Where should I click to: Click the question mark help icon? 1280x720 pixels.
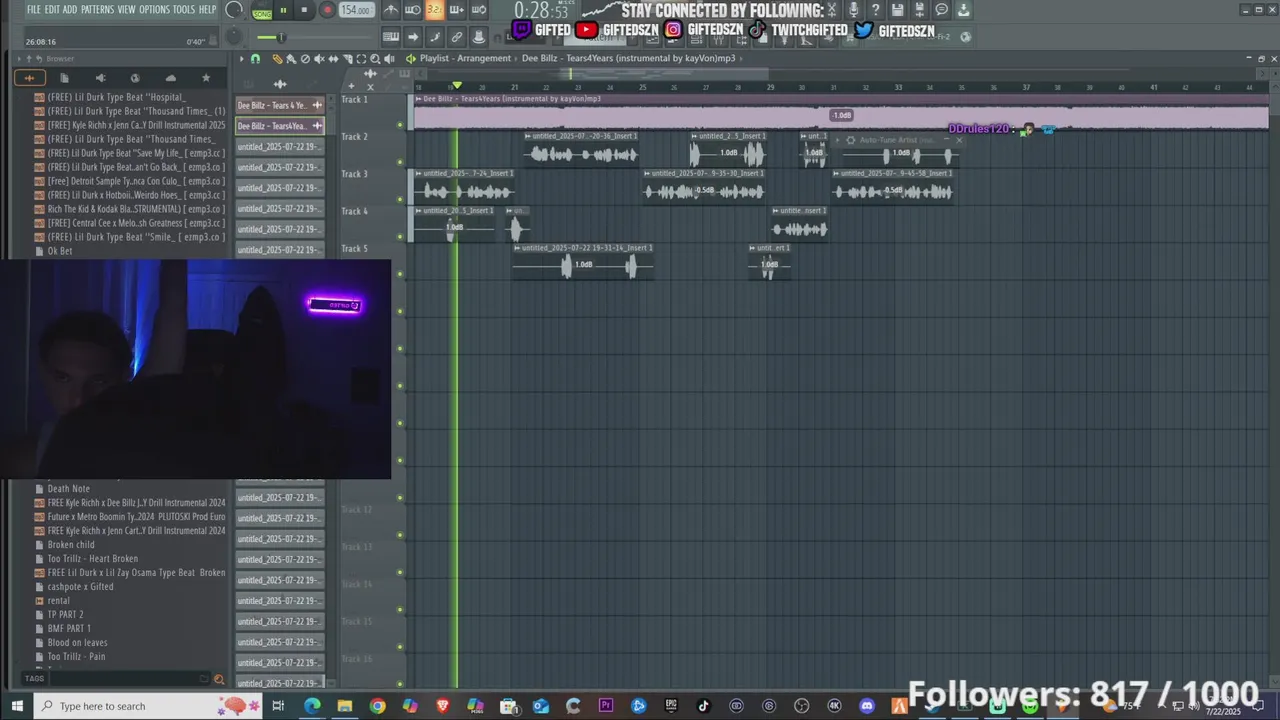pyautogui.click(x=876, y=10)
